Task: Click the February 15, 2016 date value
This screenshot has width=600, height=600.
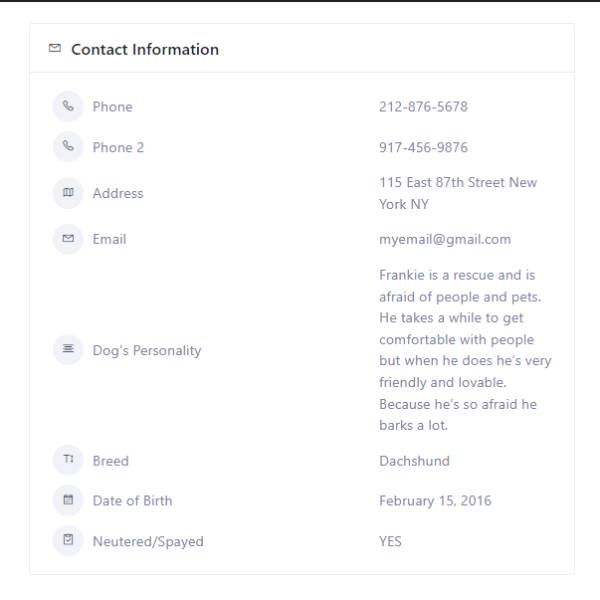Action: click(x=435, y=501)
